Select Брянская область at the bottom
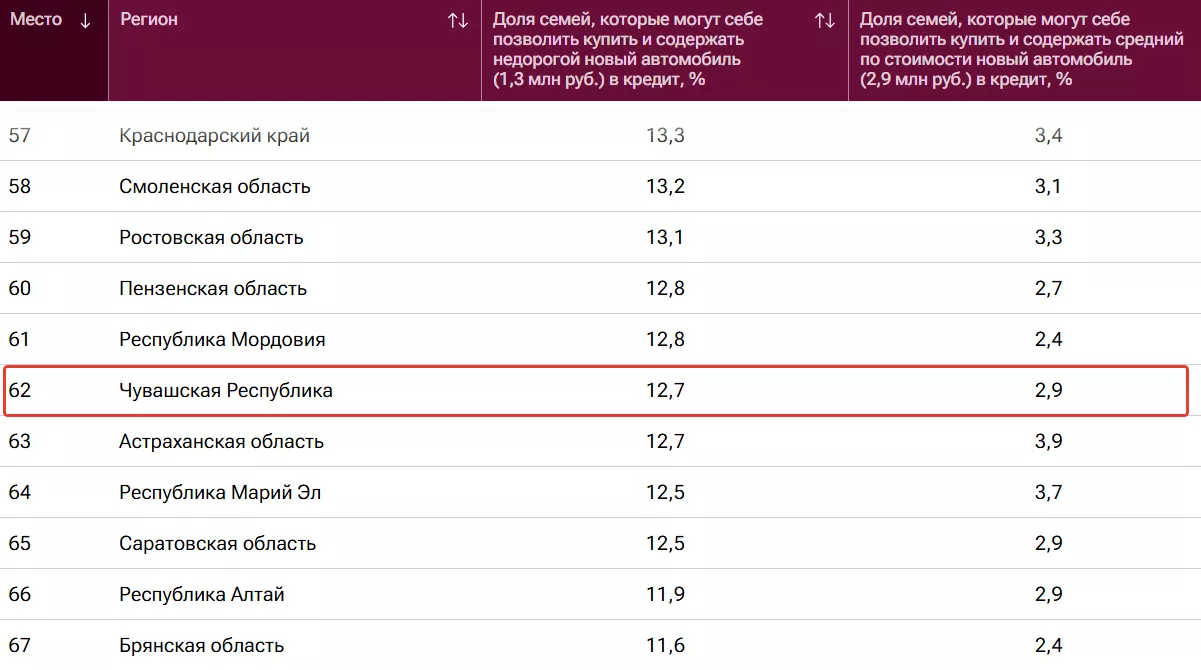The image size is (1201, 670). [x=201, y=646]
